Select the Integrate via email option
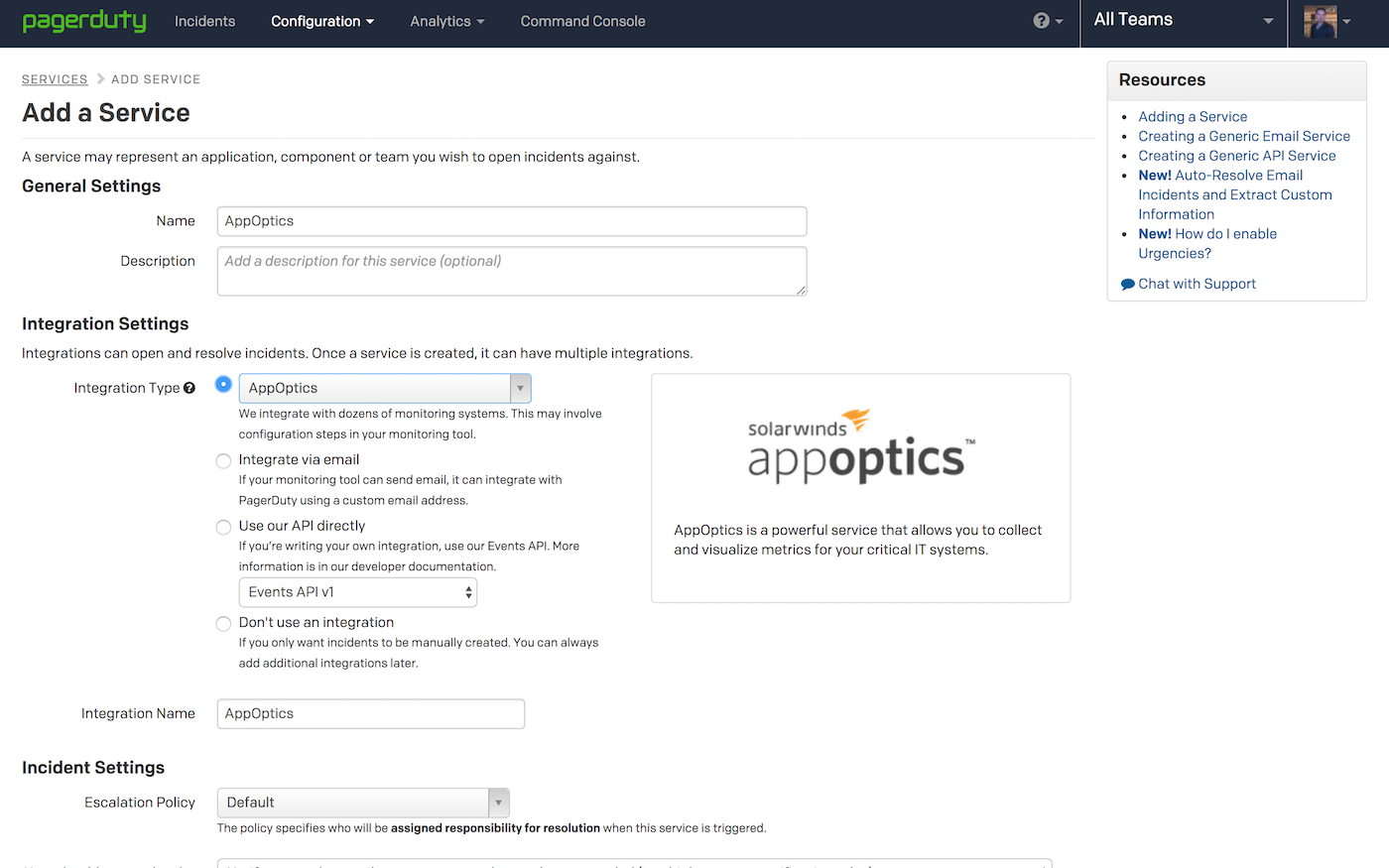 pyautogui.click(x=223, y=460)
